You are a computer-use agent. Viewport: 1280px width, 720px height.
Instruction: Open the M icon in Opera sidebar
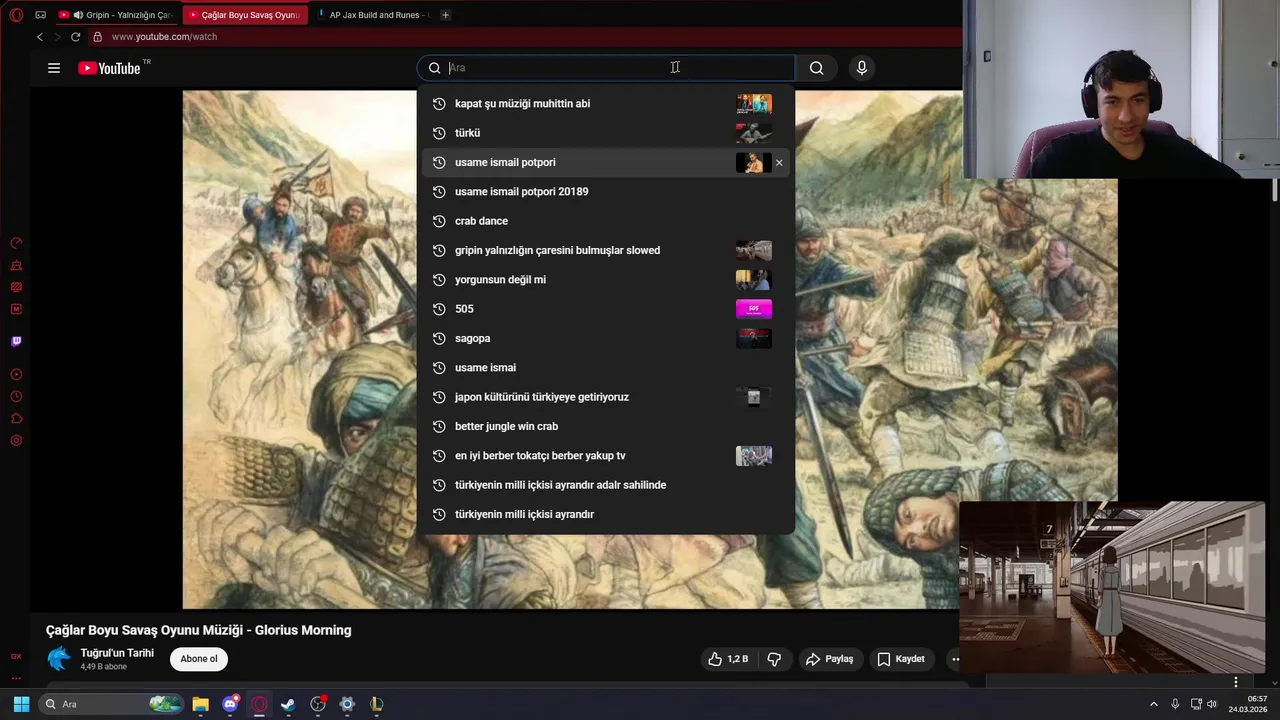click(x=16, y=309)
